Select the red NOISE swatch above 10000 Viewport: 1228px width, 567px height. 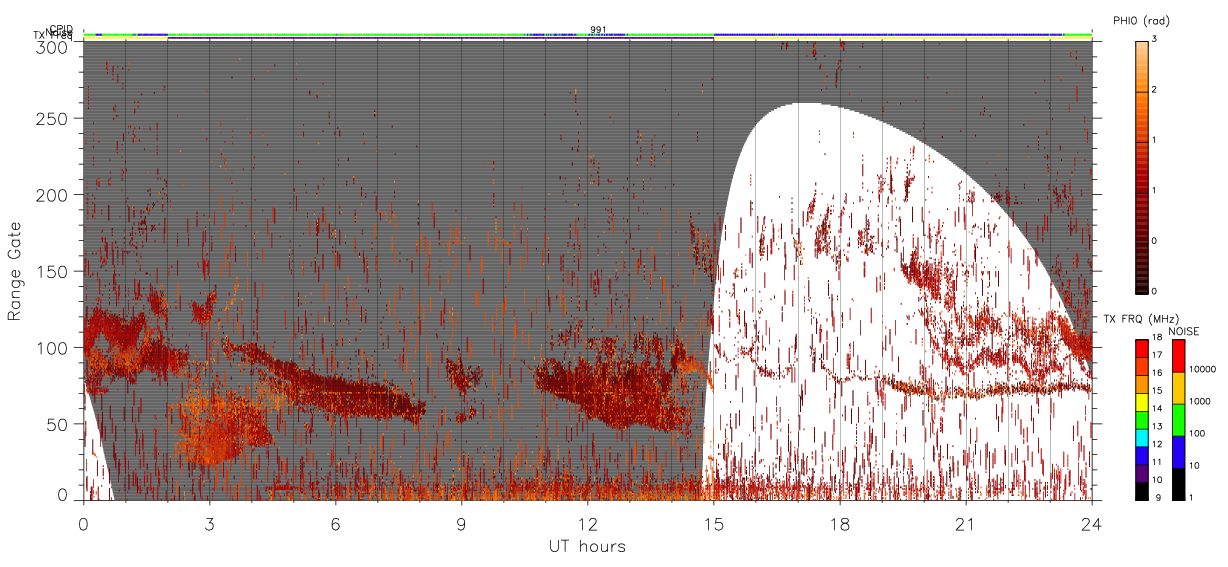click(x=1177, y=356)
